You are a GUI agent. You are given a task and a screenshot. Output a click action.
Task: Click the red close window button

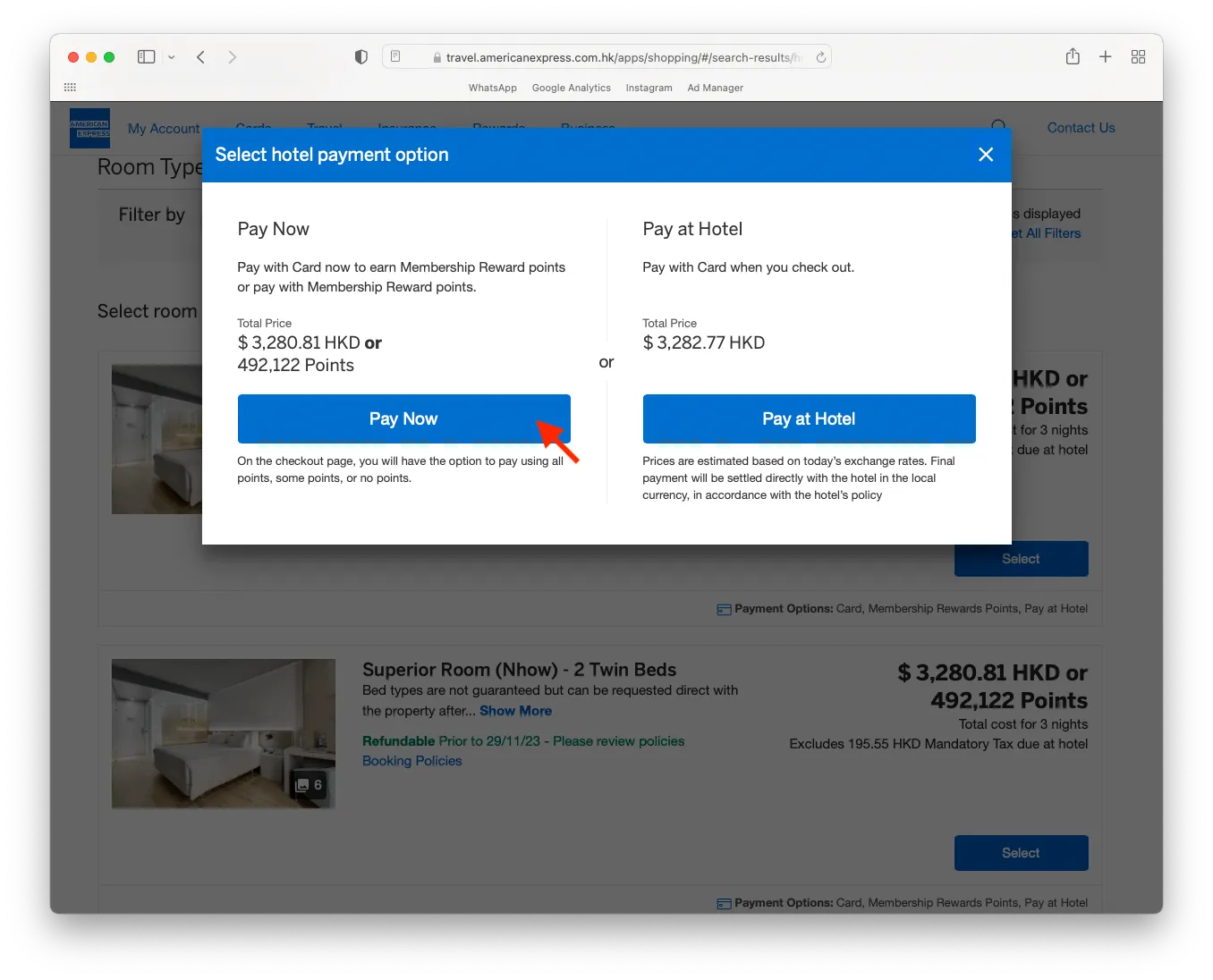(x=73, y=57)
